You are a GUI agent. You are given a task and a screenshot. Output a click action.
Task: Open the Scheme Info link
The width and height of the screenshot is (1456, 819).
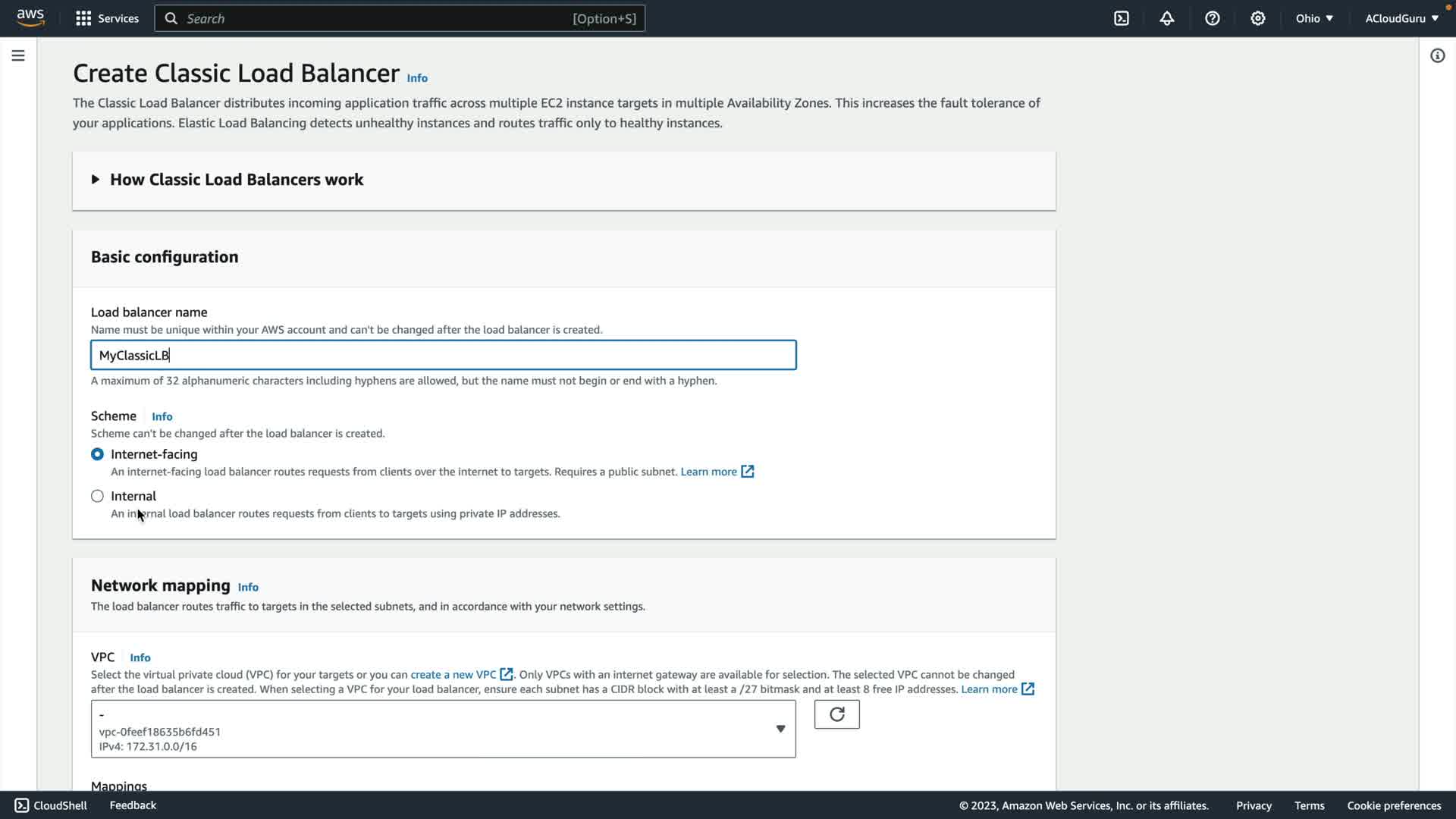162,416
